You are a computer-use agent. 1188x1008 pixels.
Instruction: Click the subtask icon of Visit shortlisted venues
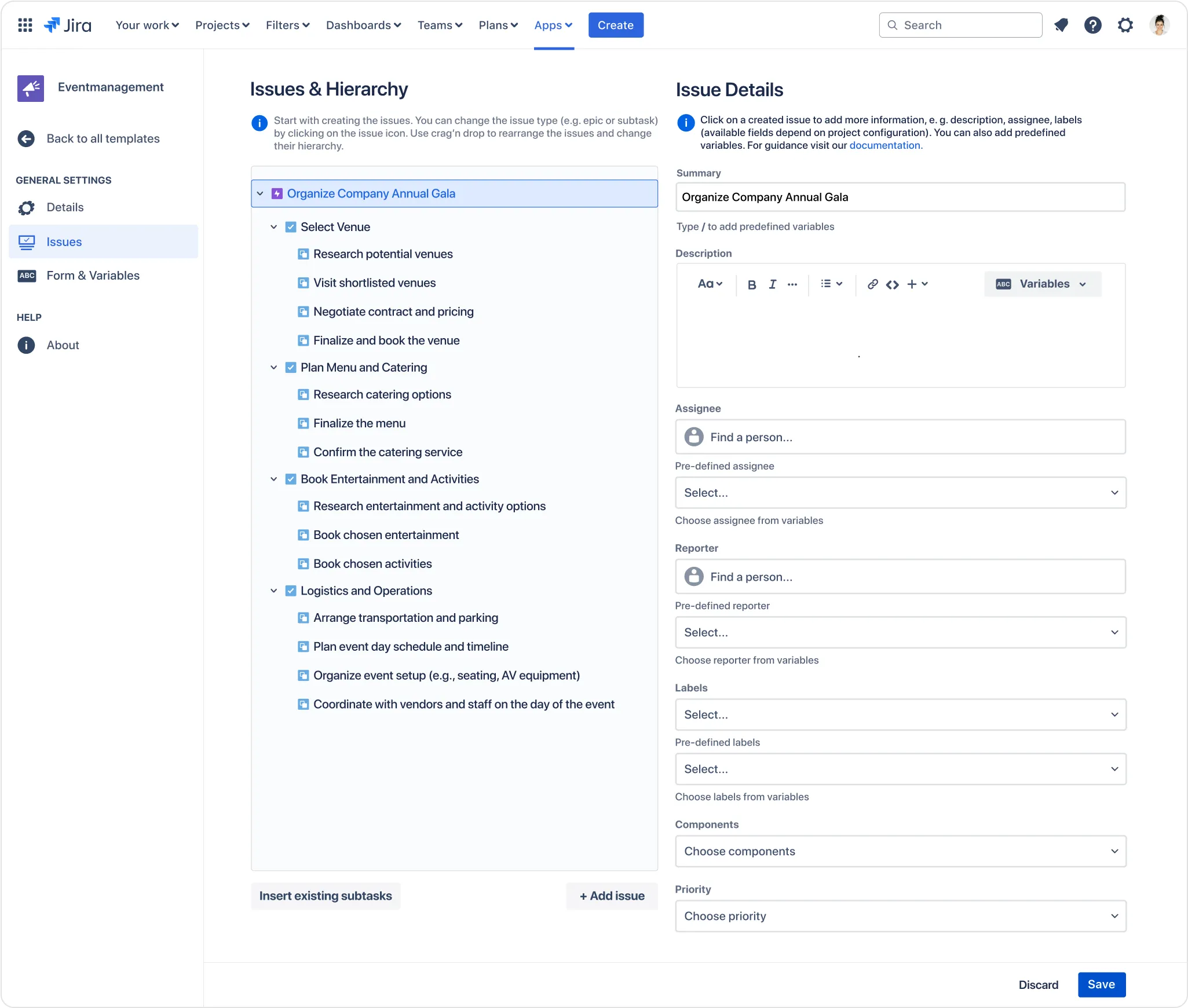(x=303, y=283)
